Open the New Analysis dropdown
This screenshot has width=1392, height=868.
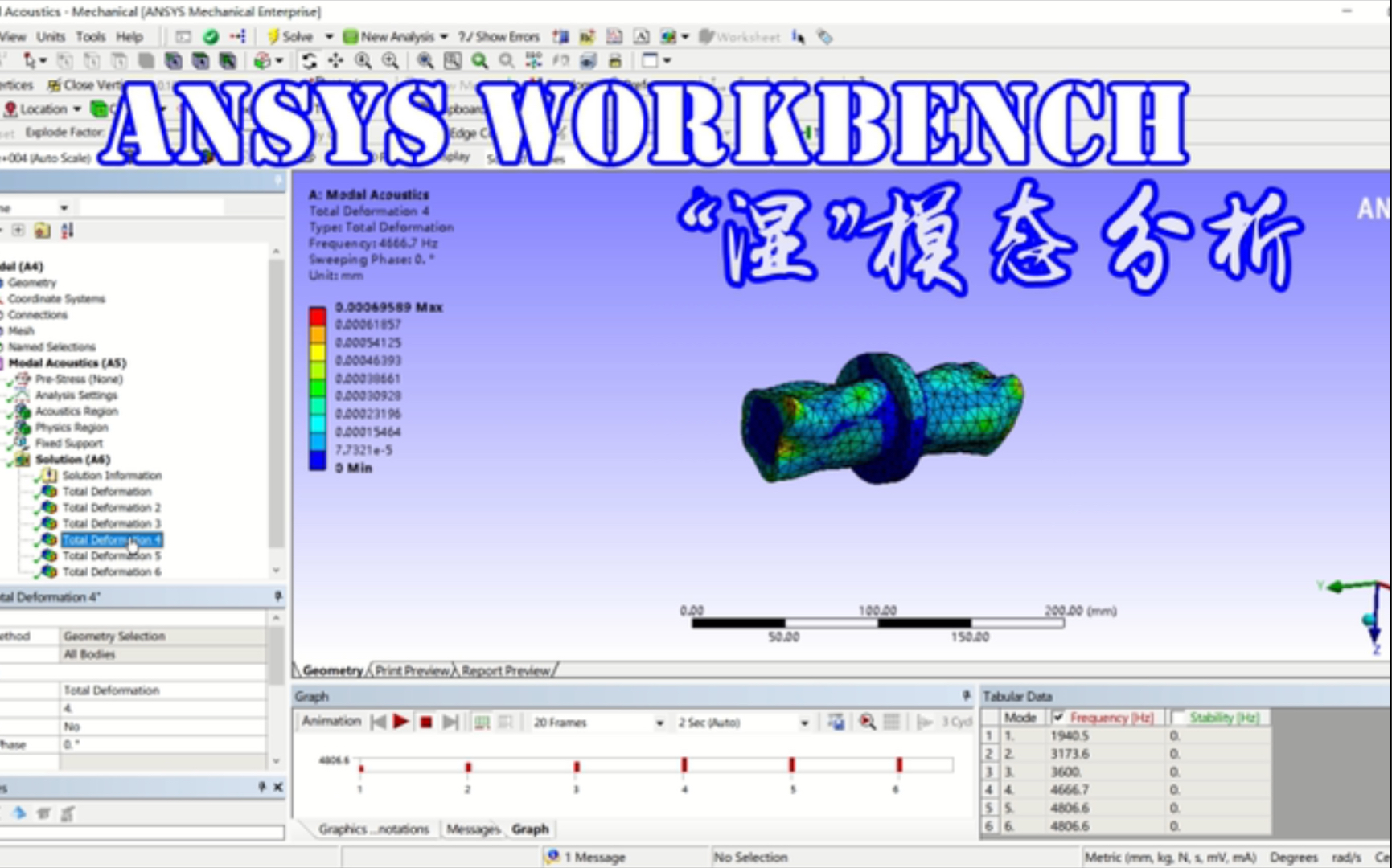coord(443,36)
